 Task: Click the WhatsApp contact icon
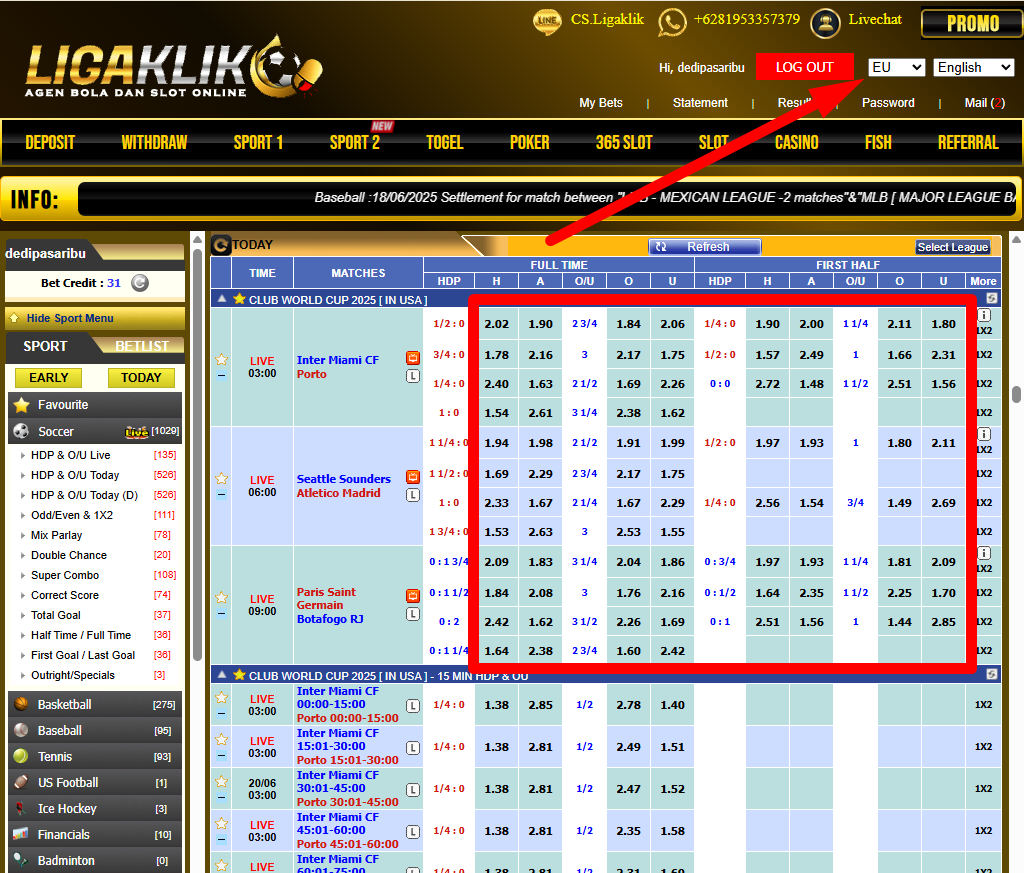pyautogui.click(x=672, y=22)
